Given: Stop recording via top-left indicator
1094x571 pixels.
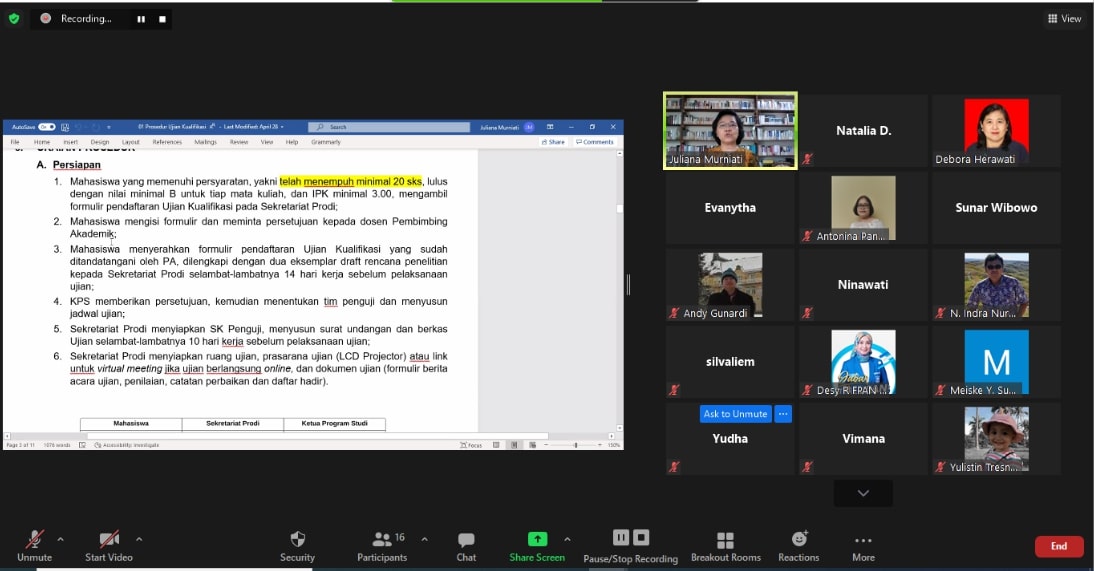Looking at the screenshot, I should pos(163,19).
